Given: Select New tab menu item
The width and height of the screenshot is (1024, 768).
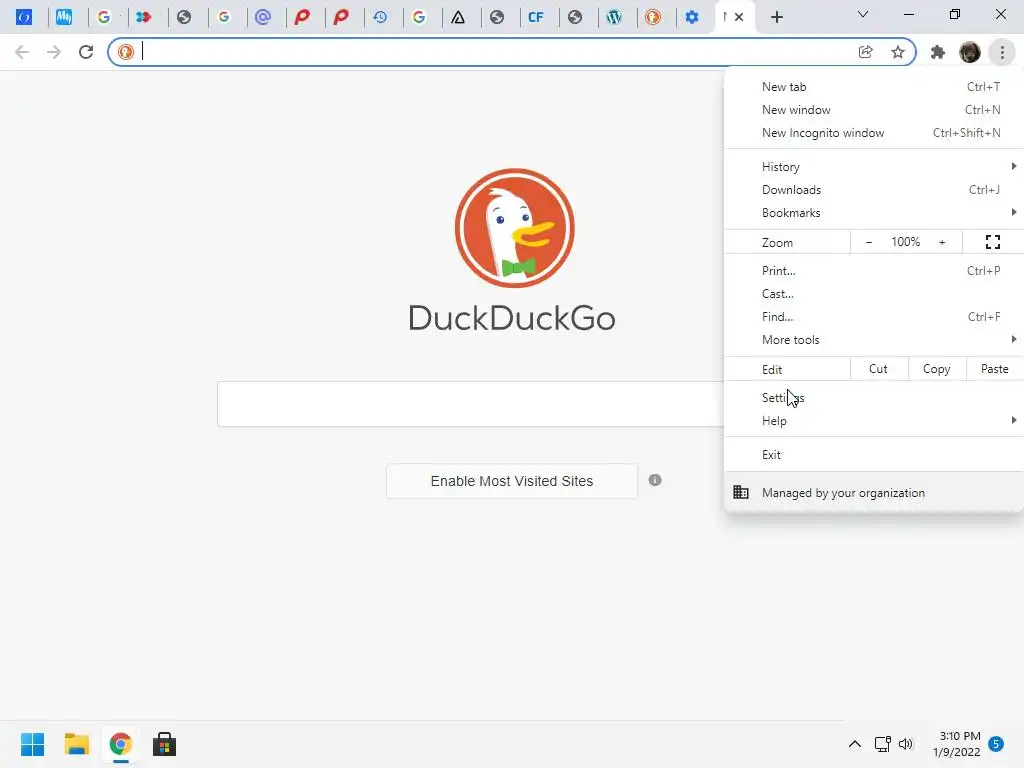Looking at the screenshot, I should point(874,87).
